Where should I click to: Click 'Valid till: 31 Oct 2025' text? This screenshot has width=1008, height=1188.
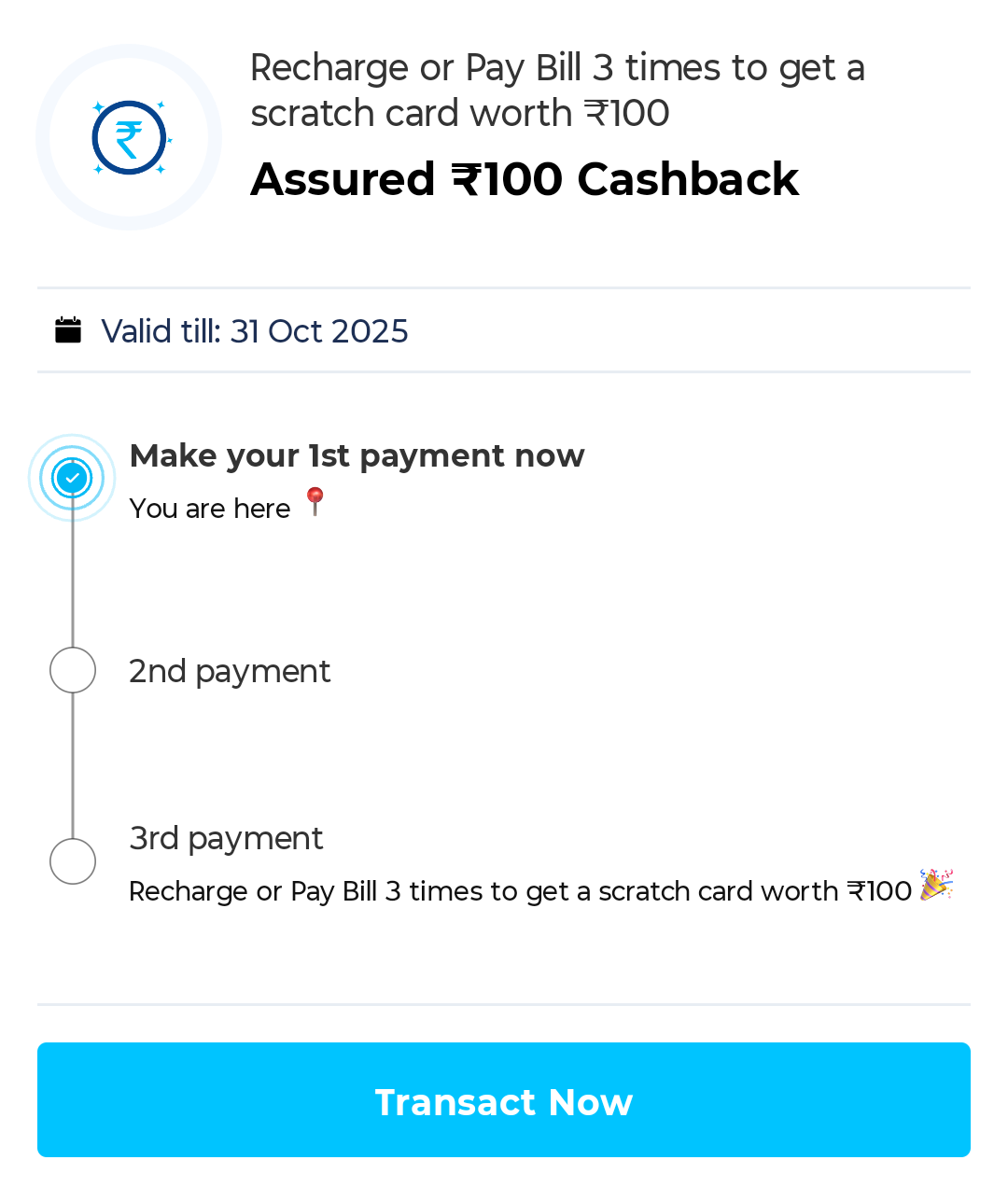(x=254, y=331)
